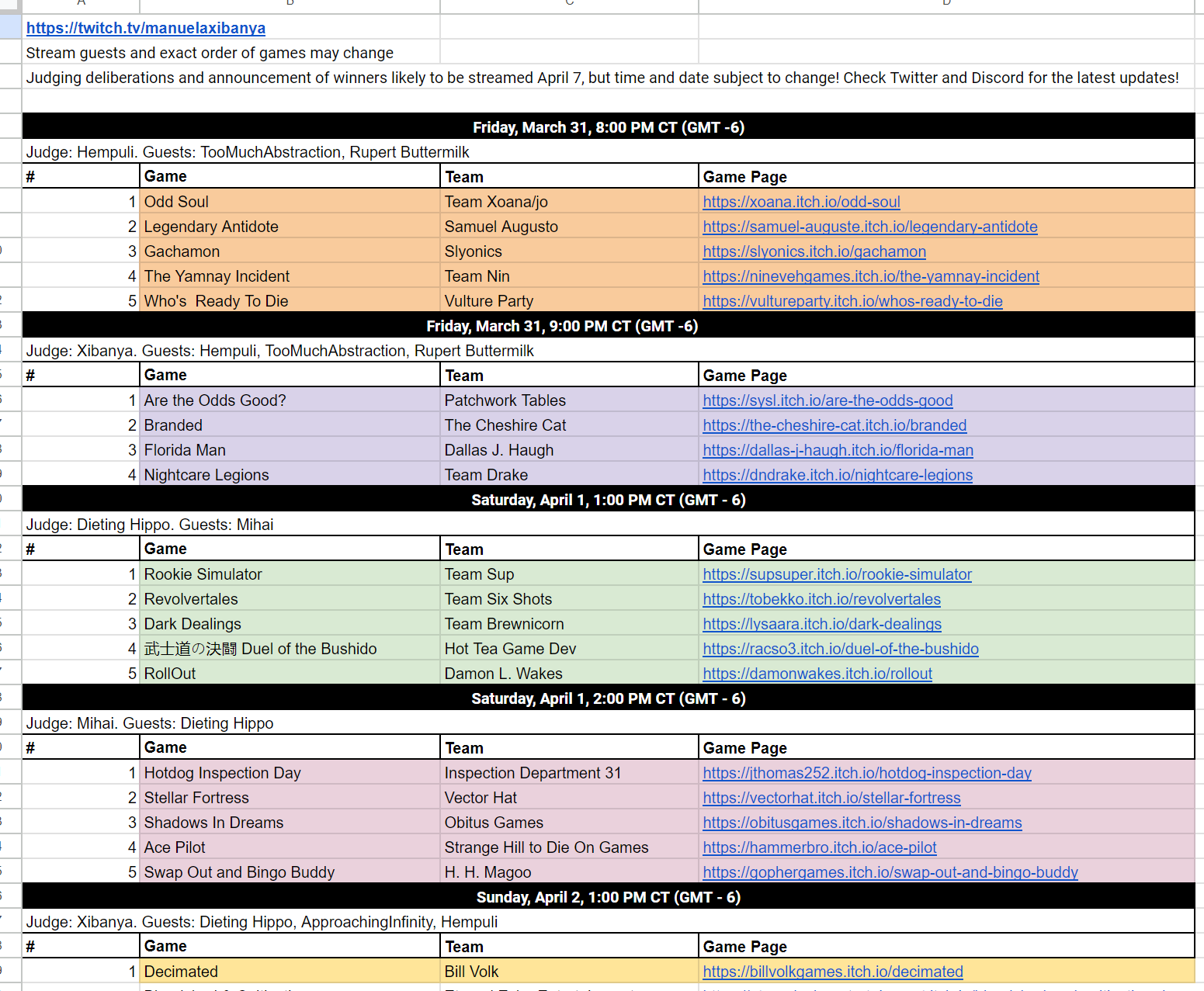Viewport: 1204px width, 991px height.
Task: Open the florida-man itch.io link
Action: tap(838, 451)
